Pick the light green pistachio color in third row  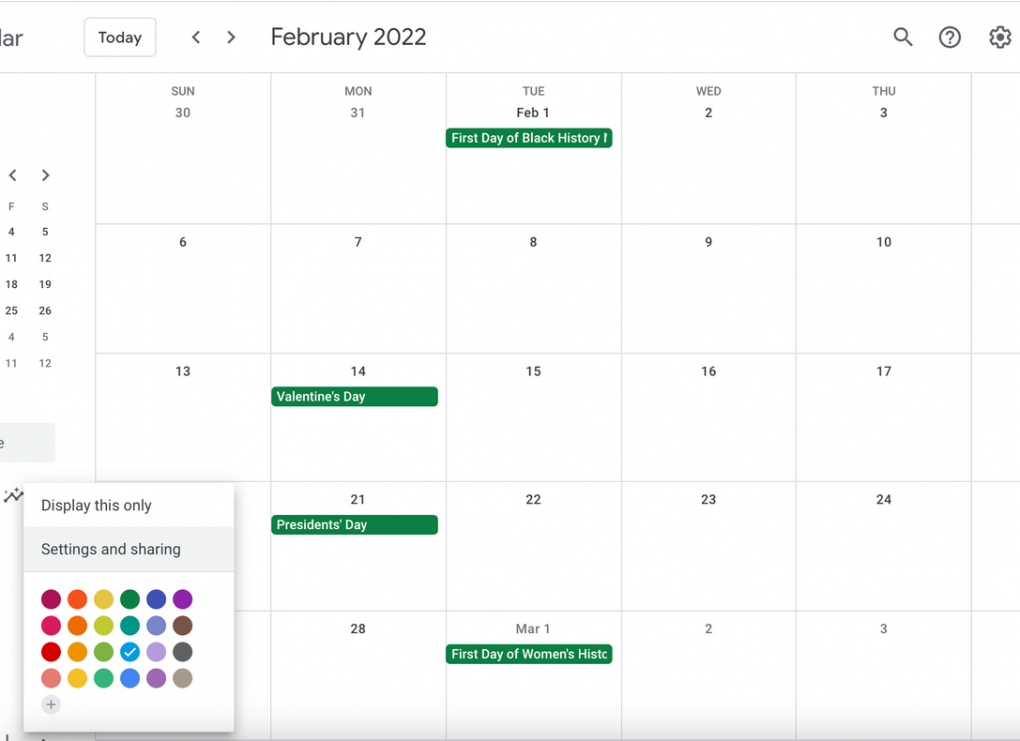(103, 651)
